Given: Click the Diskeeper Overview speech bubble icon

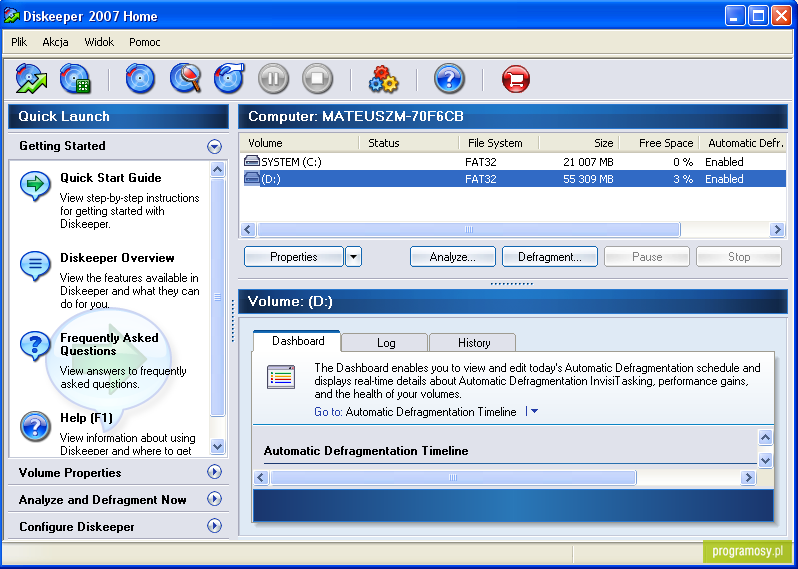Looking at the screenshot, I should [x=35, y=265].
